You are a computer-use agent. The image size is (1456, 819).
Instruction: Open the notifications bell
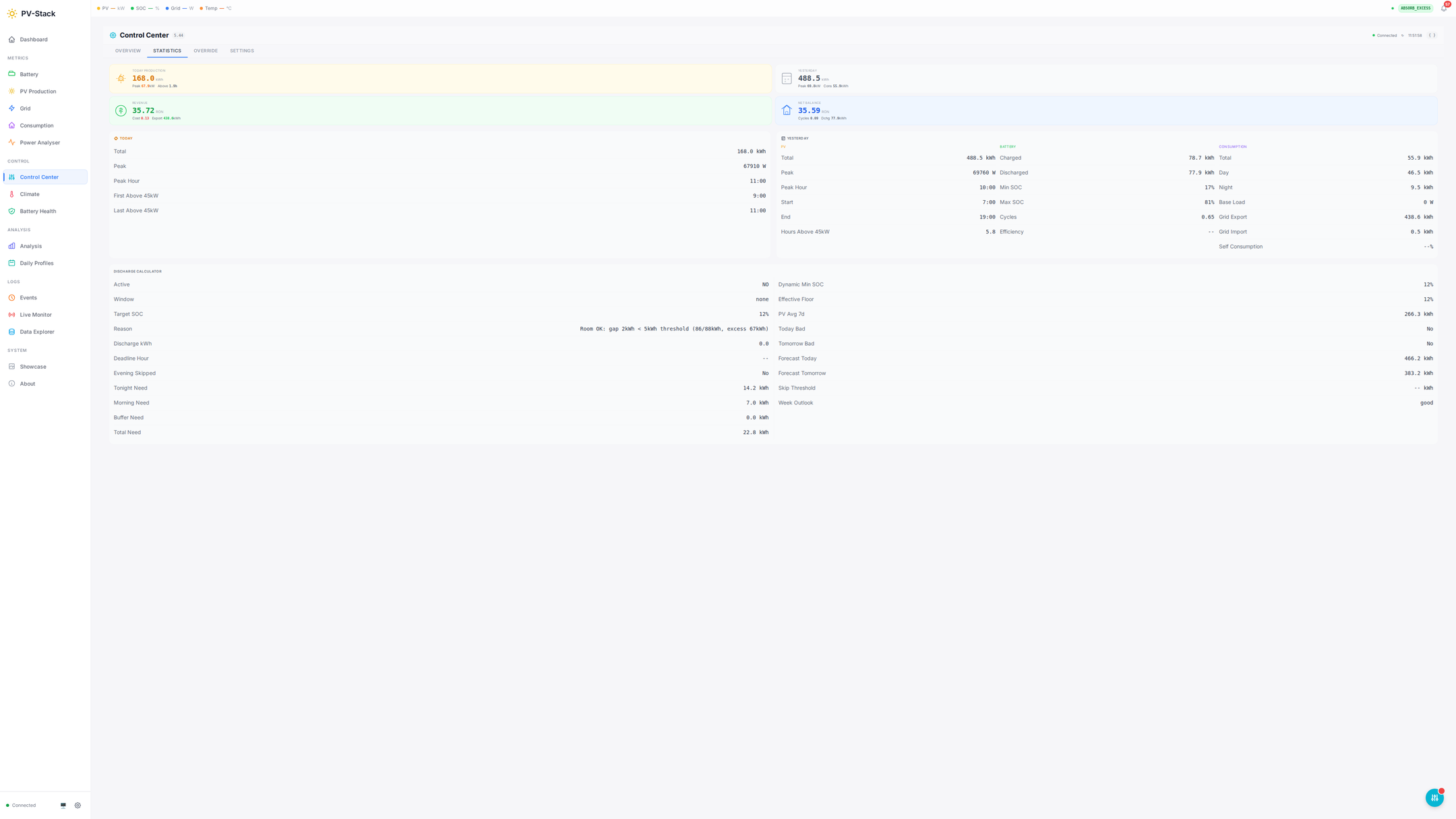(1443, 9)
